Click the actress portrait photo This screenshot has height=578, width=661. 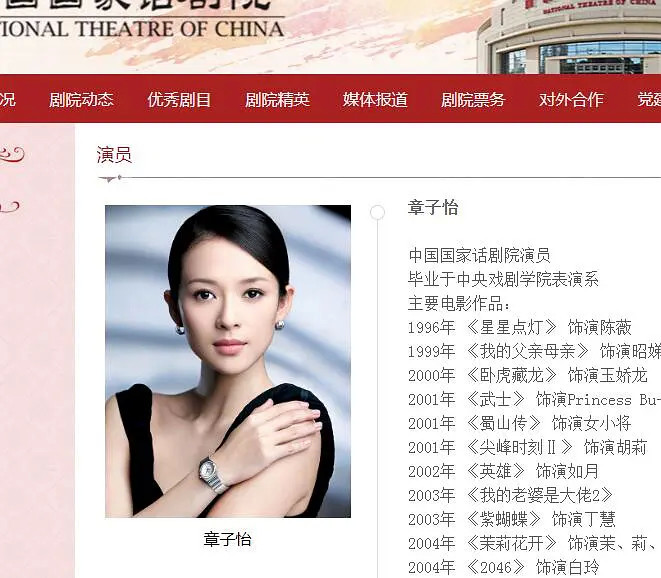[x=228, y=361]
